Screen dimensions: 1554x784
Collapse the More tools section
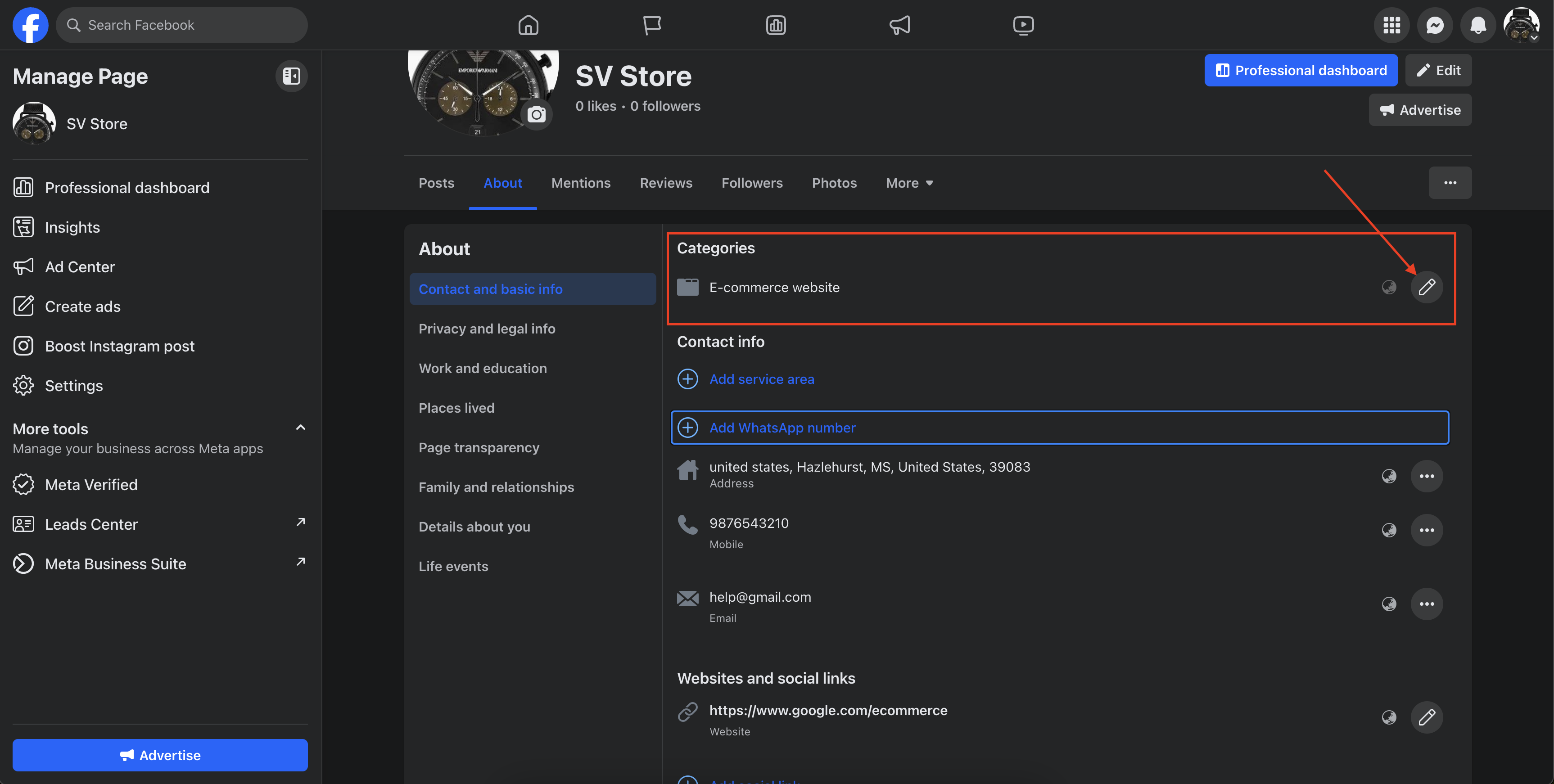point(300,428)
